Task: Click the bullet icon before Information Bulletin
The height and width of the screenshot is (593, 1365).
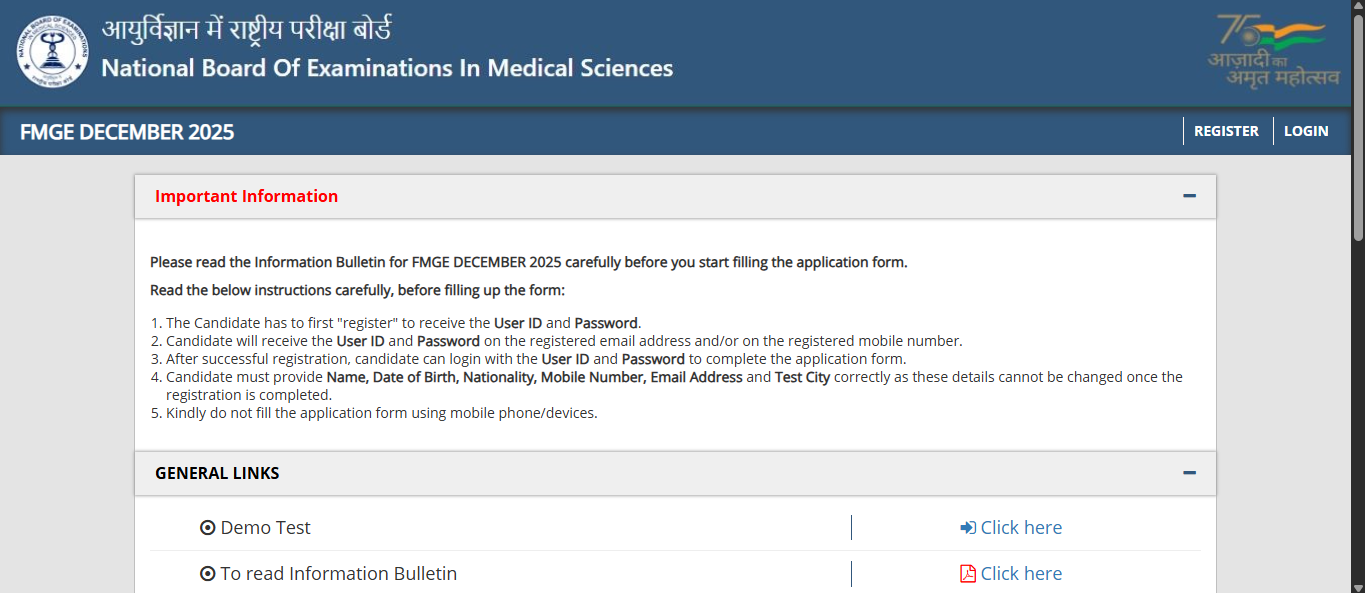Action: 208,574
